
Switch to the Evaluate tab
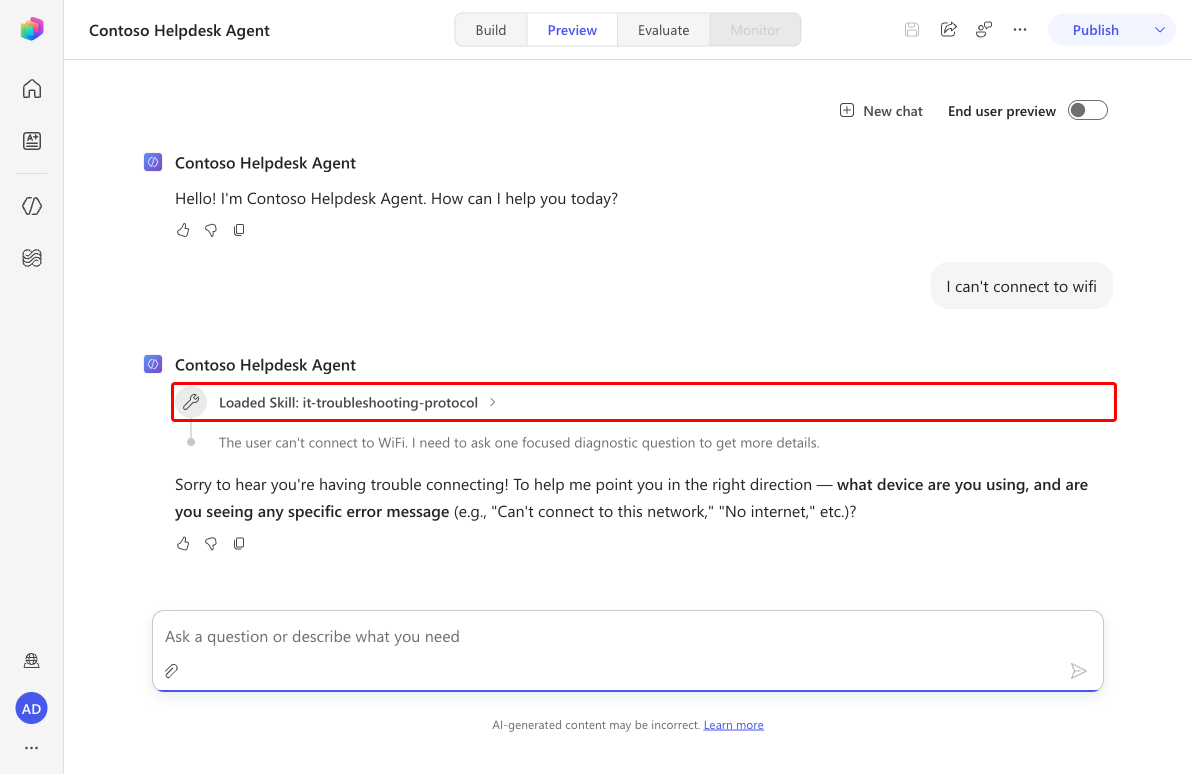(x=664, y=30)
